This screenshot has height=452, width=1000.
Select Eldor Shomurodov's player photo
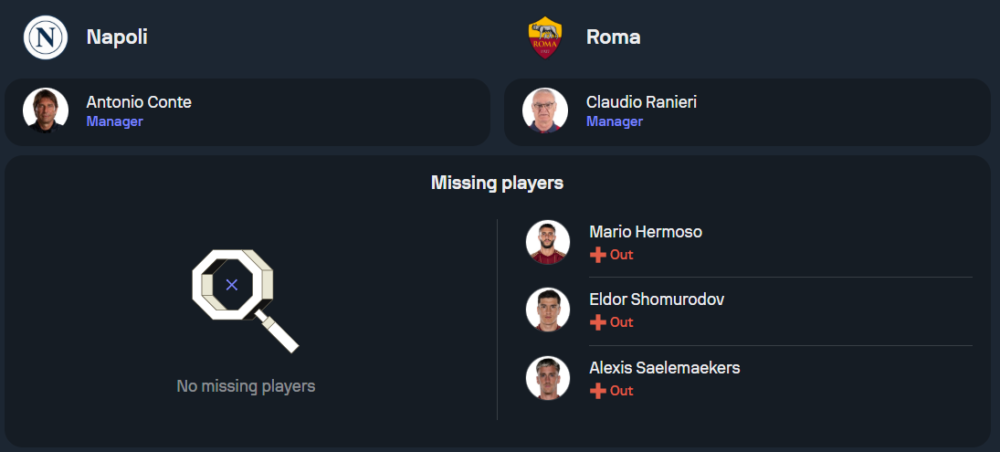tap(548, 310)
